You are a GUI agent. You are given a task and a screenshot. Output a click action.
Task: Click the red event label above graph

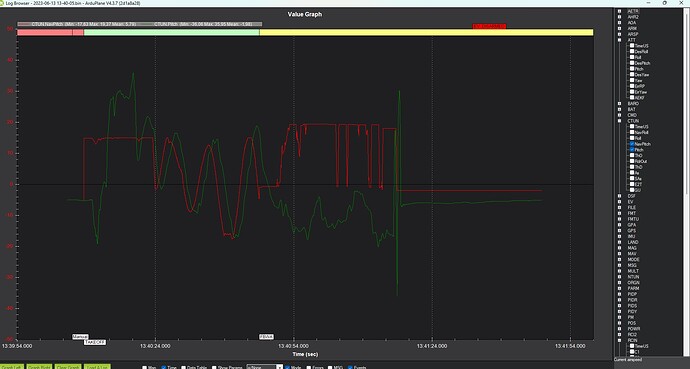point(489,26)
